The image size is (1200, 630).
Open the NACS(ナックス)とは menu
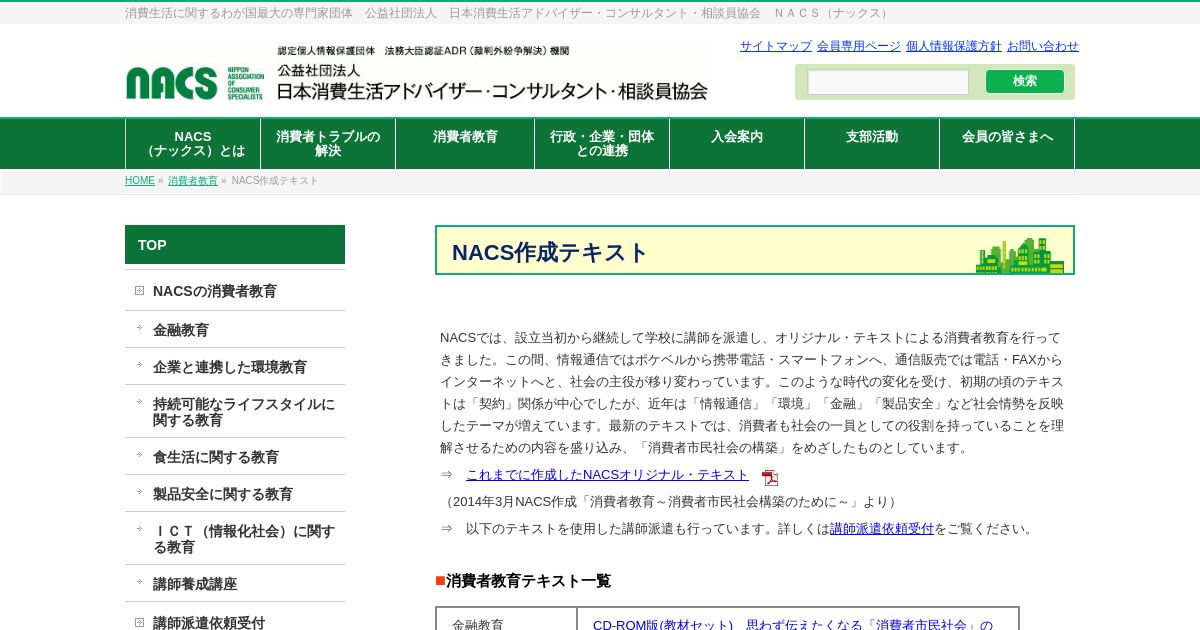pyautogui.click(x=193, y=144)
